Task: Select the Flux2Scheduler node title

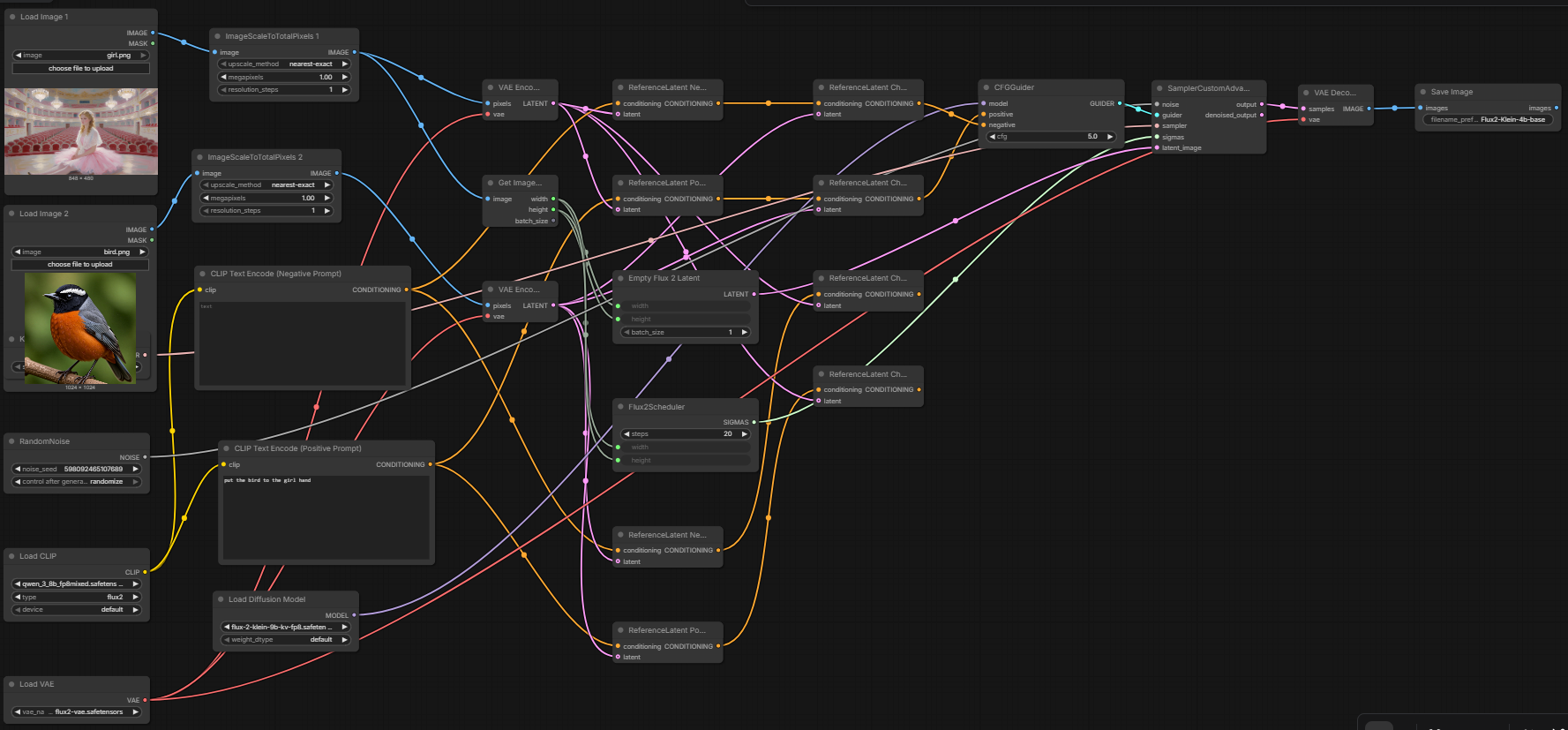Action: point(656,407)
